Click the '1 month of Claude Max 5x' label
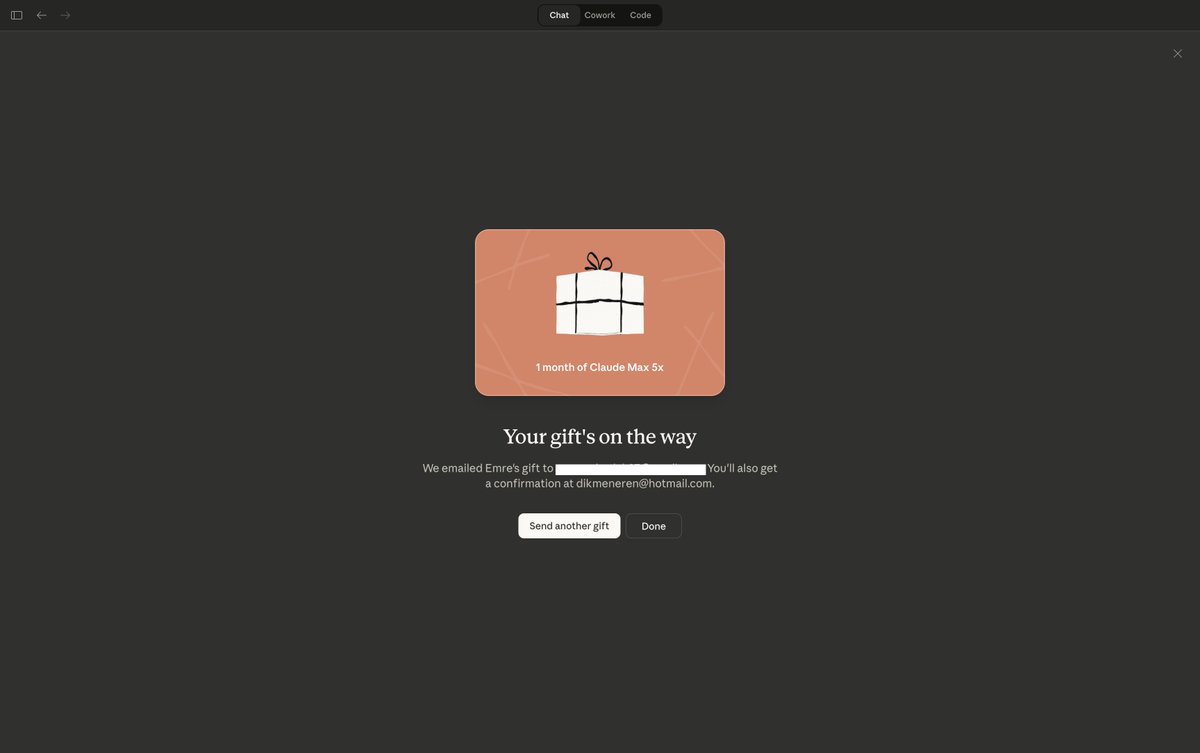This screenshot has height=753, width=1200. click(600, 367)
